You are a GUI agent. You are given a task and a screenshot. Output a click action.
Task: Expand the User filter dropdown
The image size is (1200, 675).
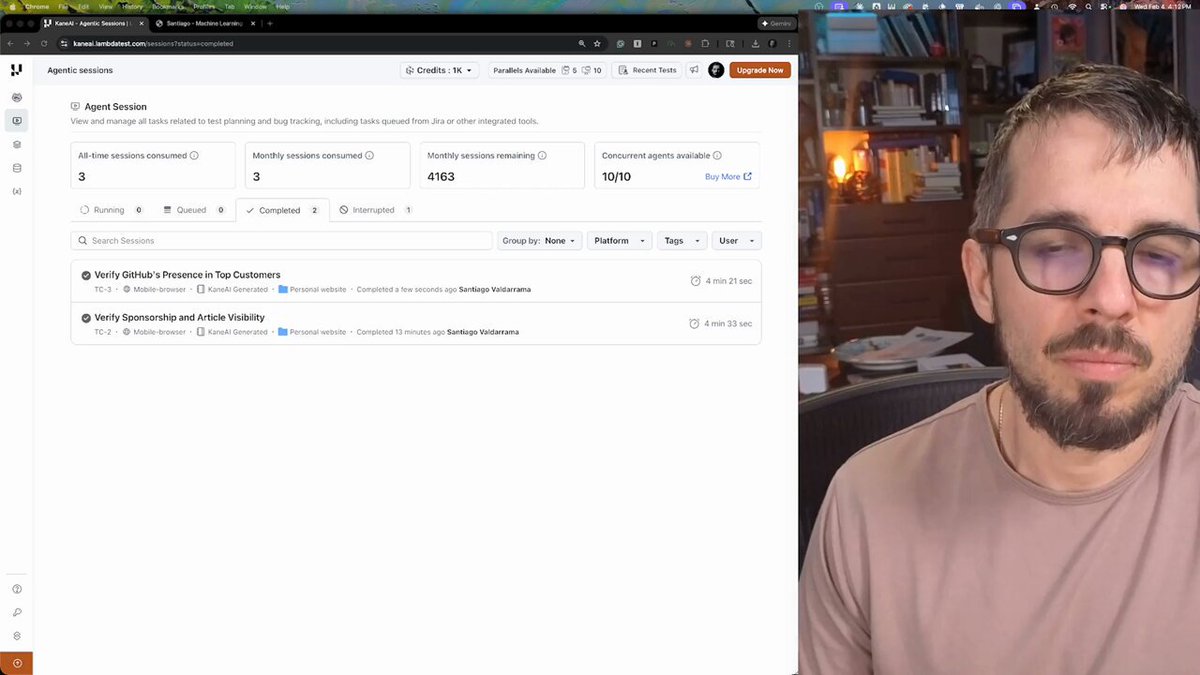coord(736,241)
